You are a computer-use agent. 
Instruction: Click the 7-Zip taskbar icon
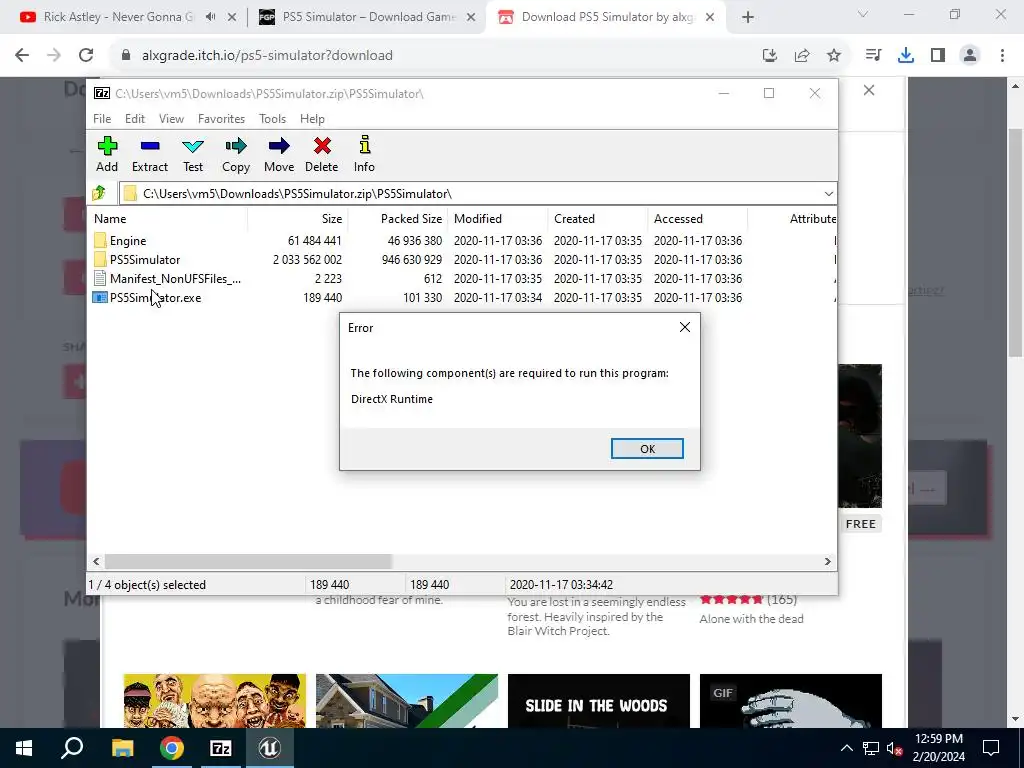(221, 748)
